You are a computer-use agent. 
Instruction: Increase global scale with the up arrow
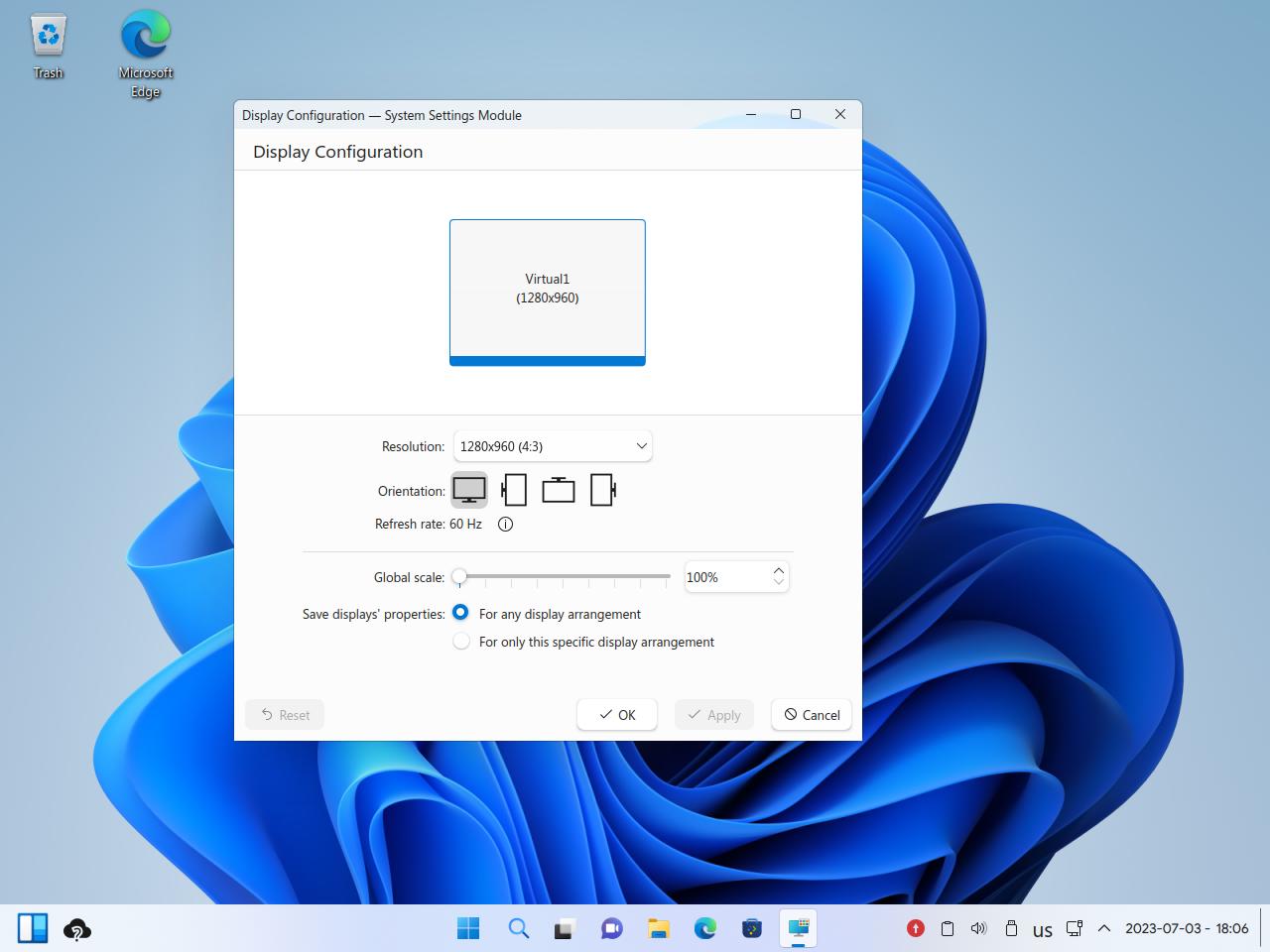[779, 571]
